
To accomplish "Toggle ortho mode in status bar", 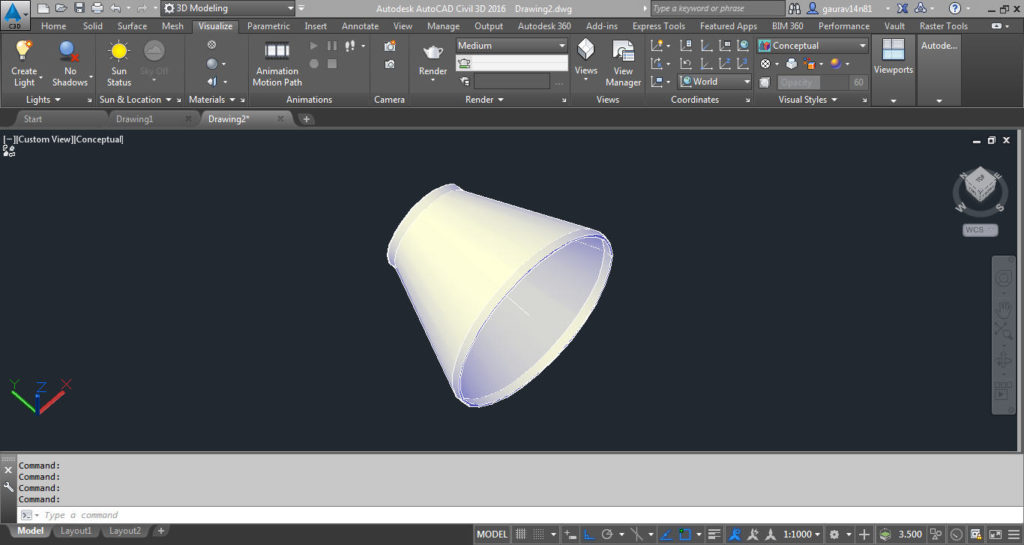I will [x=588, y=534].
